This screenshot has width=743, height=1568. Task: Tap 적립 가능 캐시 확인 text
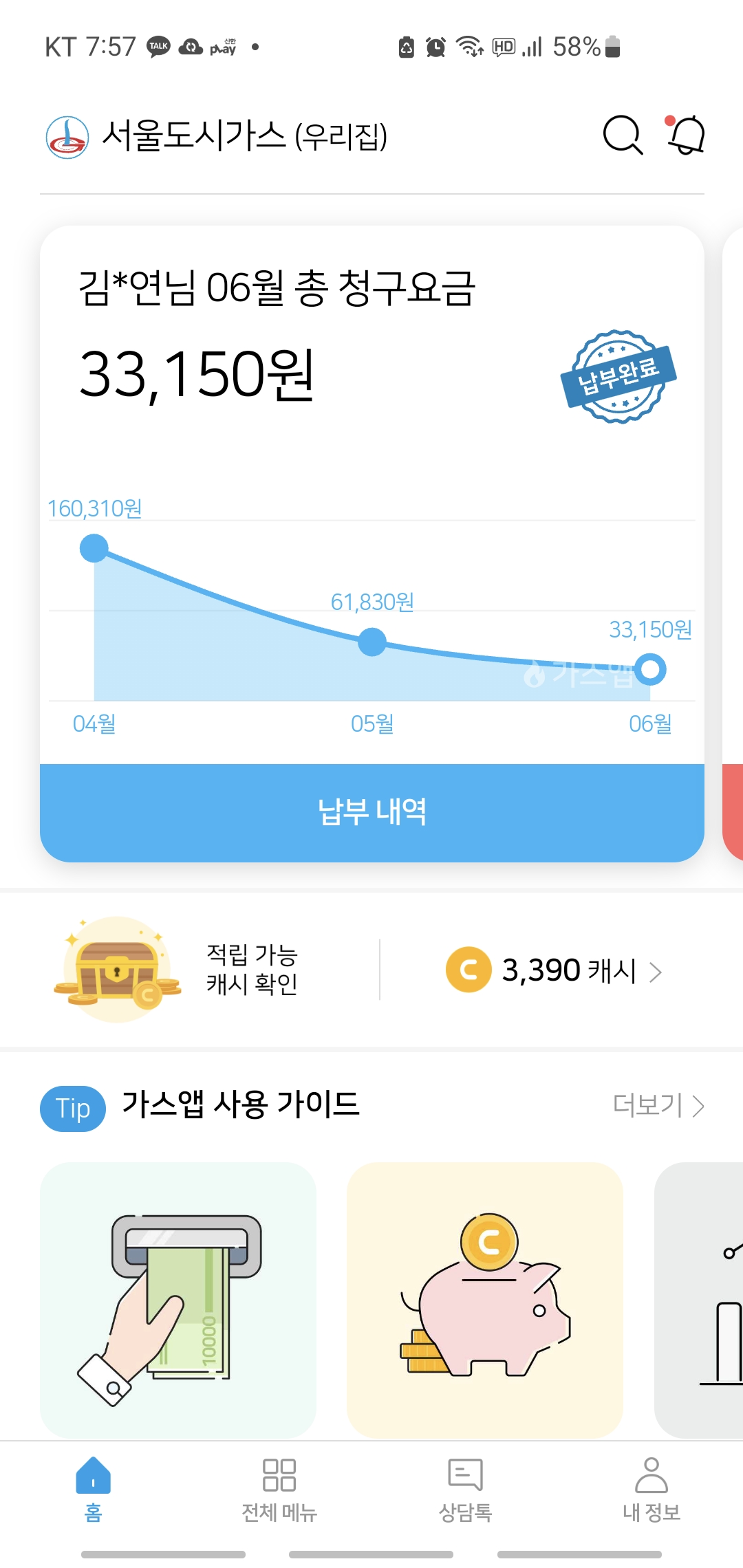[252, 970]
